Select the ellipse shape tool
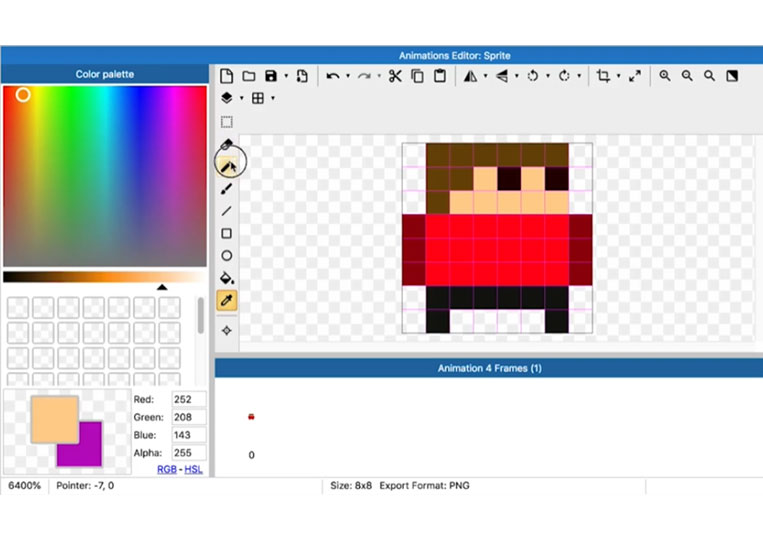This screenshot has width=763, height=541. click(x=227, y=255)
